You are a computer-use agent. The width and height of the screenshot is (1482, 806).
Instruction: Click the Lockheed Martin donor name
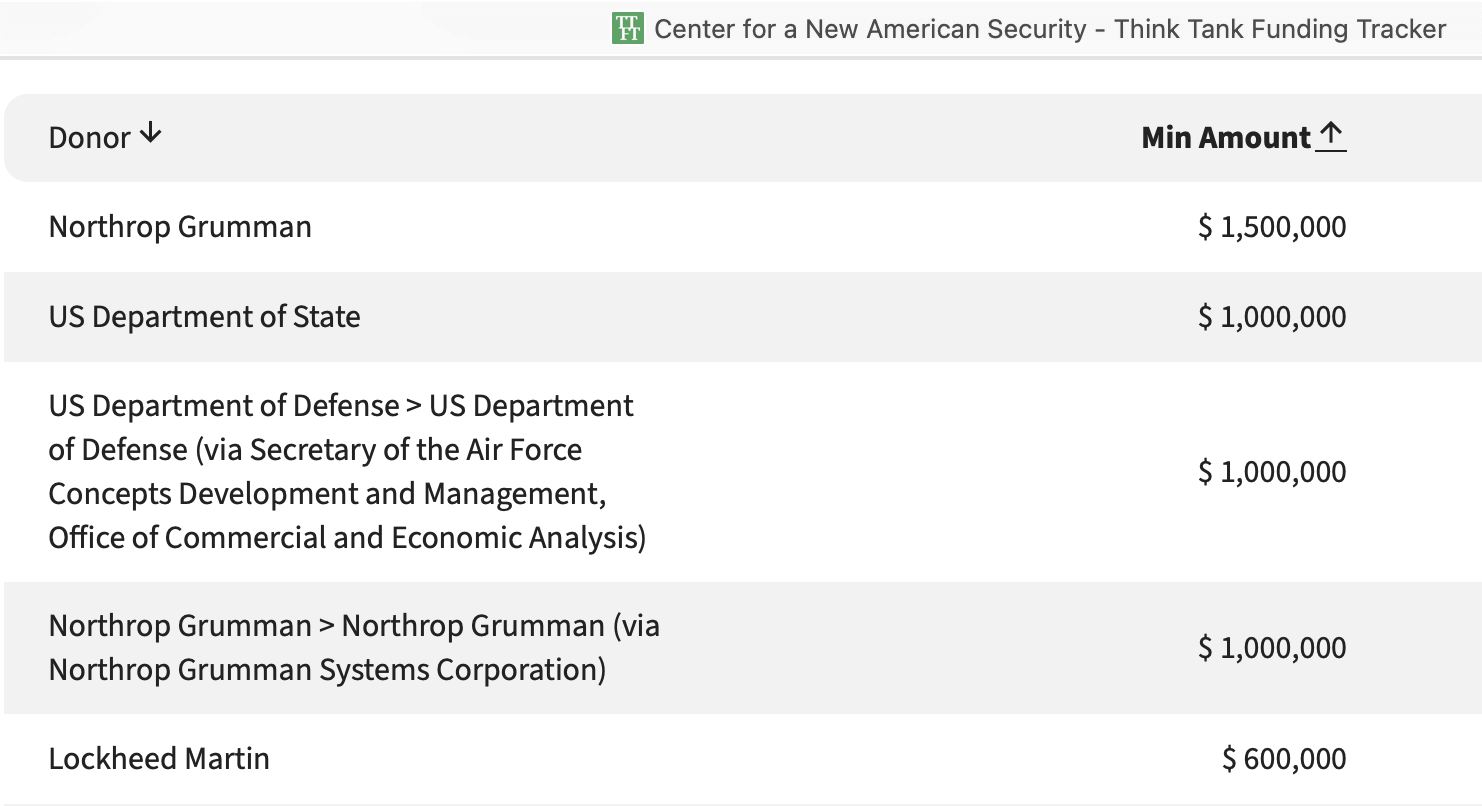pyautogui.click(x=159, y=758)
